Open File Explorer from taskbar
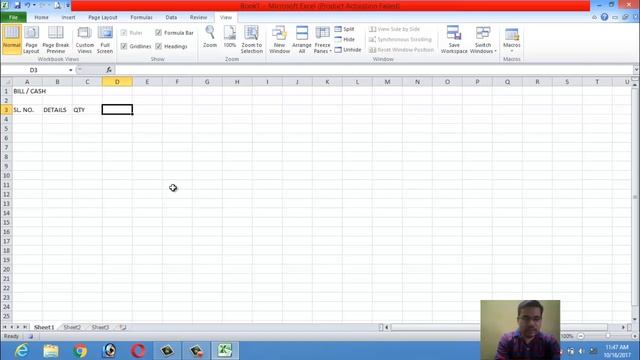Viewport: 640px width, 360px height. 51,351
